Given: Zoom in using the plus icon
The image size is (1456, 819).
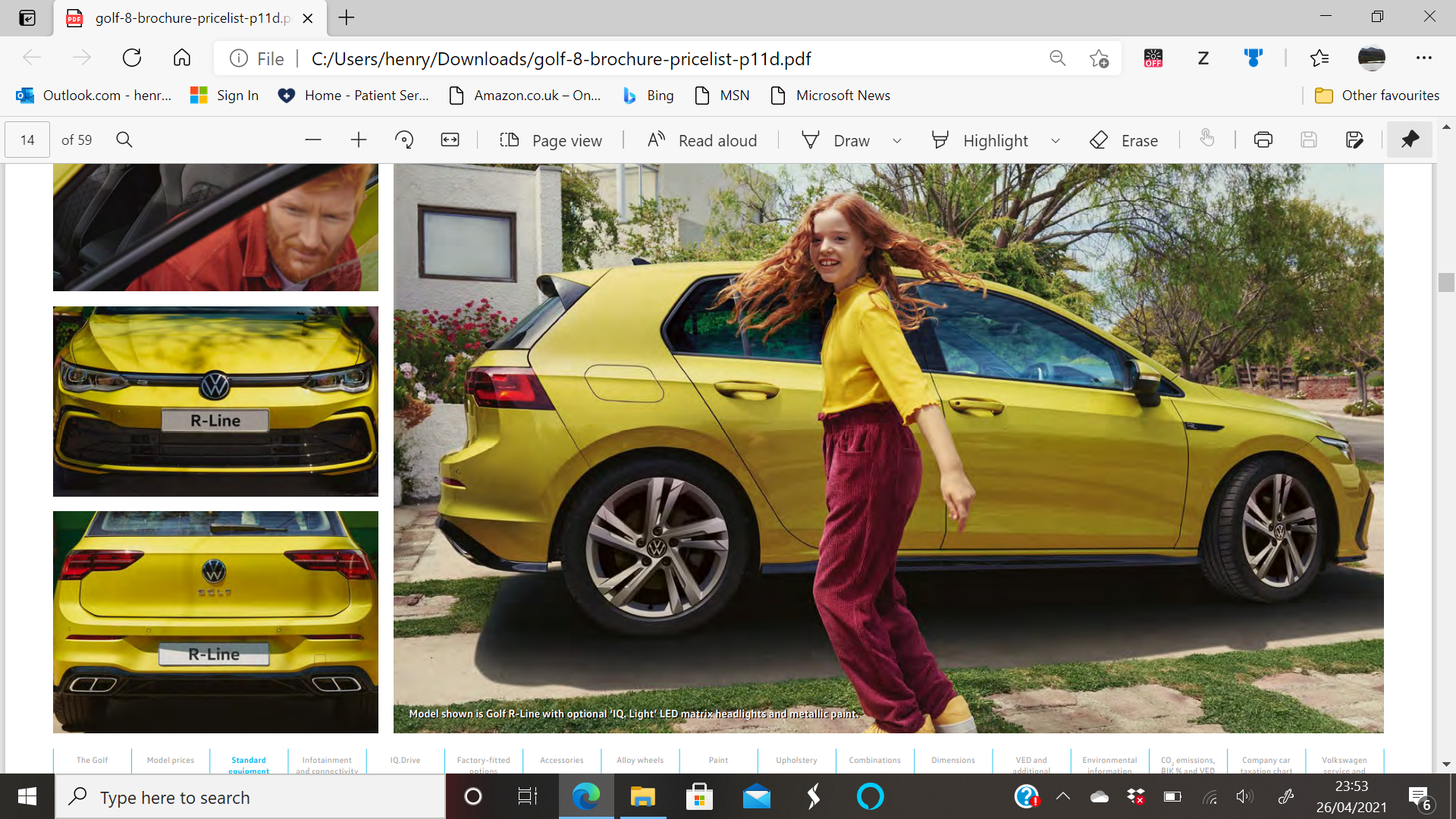Looking at the screenshot, I should [x=359, y=140].
